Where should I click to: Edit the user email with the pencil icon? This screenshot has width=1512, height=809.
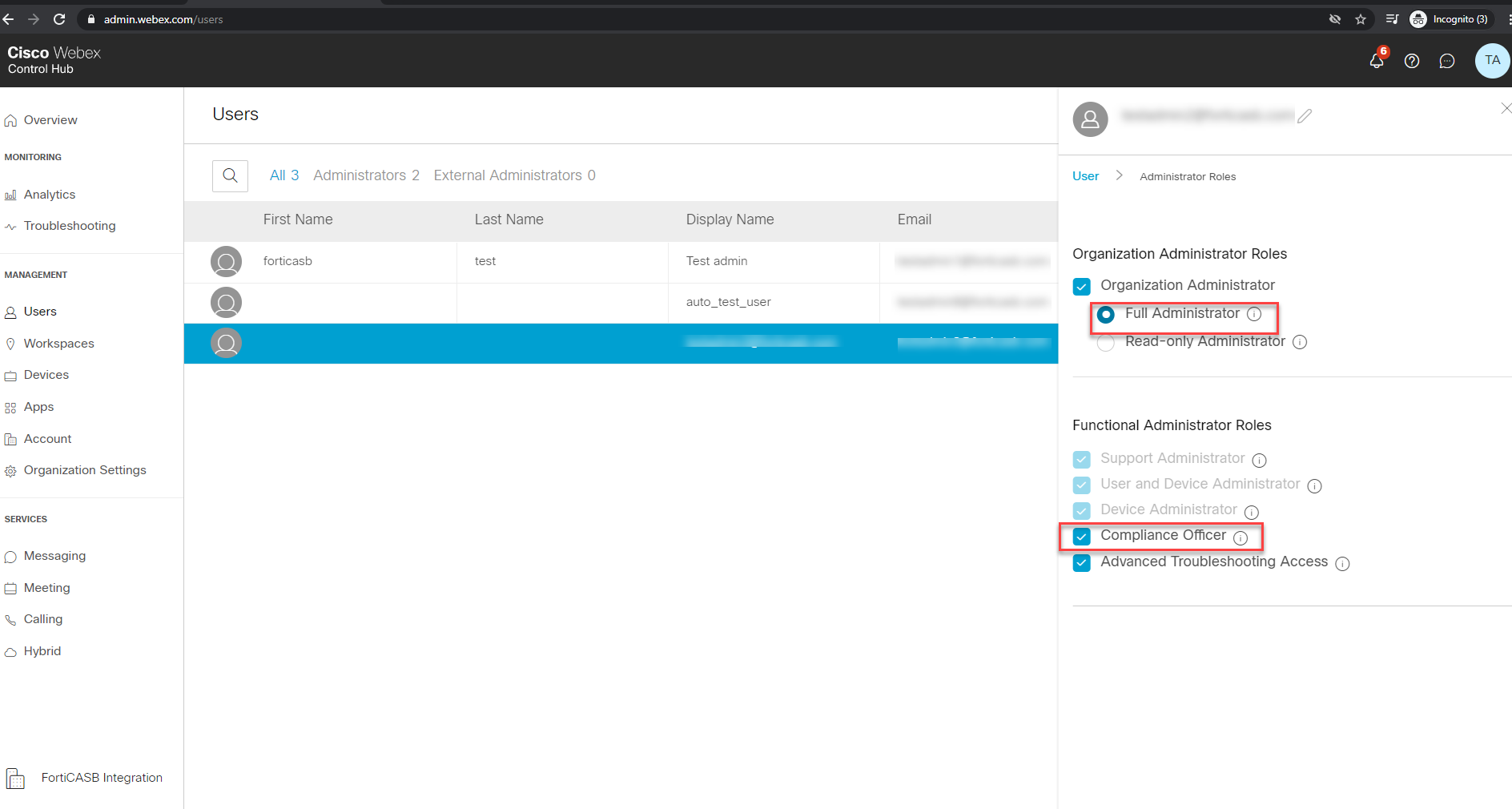pyautogui.click(x=1305, y=115)
